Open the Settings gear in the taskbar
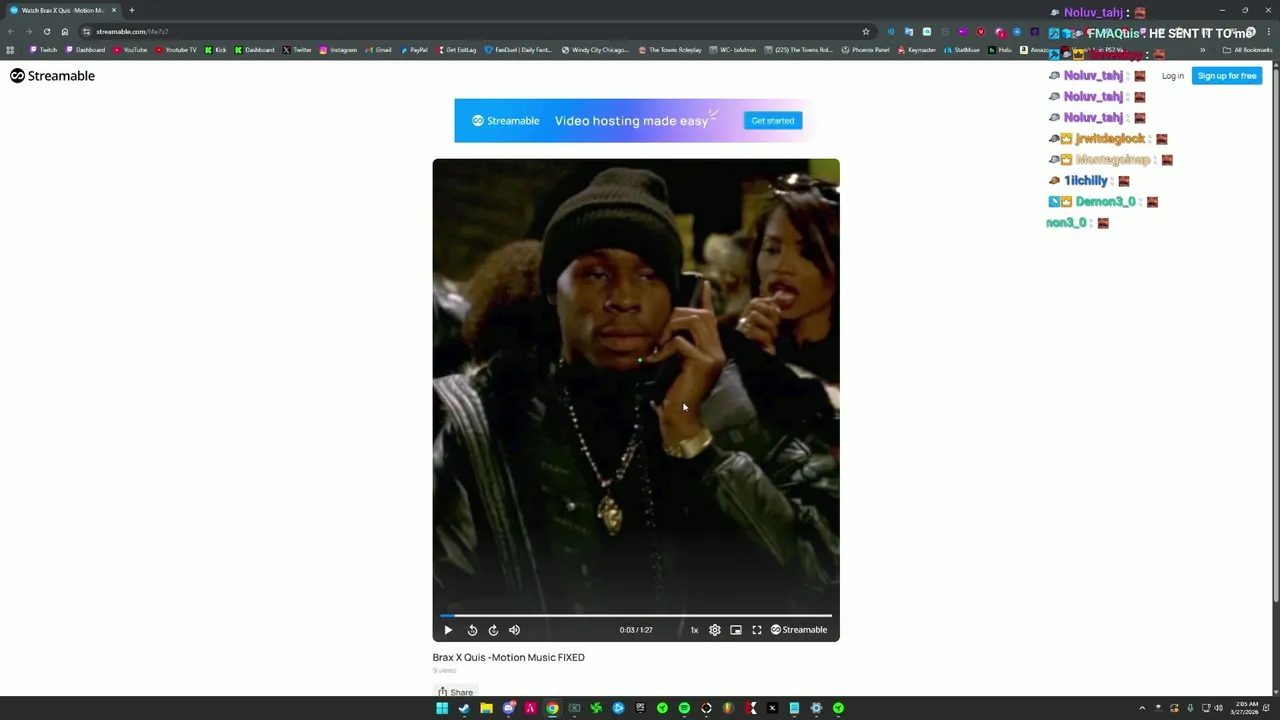Viewport: 1280px width, 720px height. (x=816, y=708)
